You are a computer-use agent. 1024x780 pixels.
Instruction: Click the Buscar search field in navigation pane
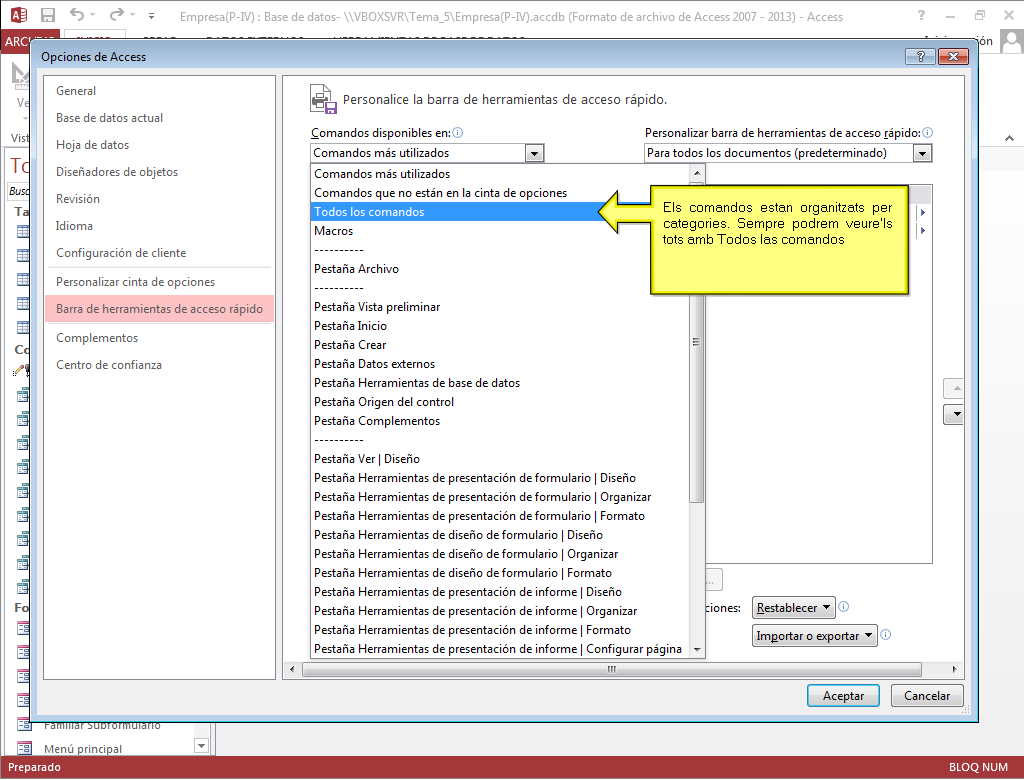[18, 191]
